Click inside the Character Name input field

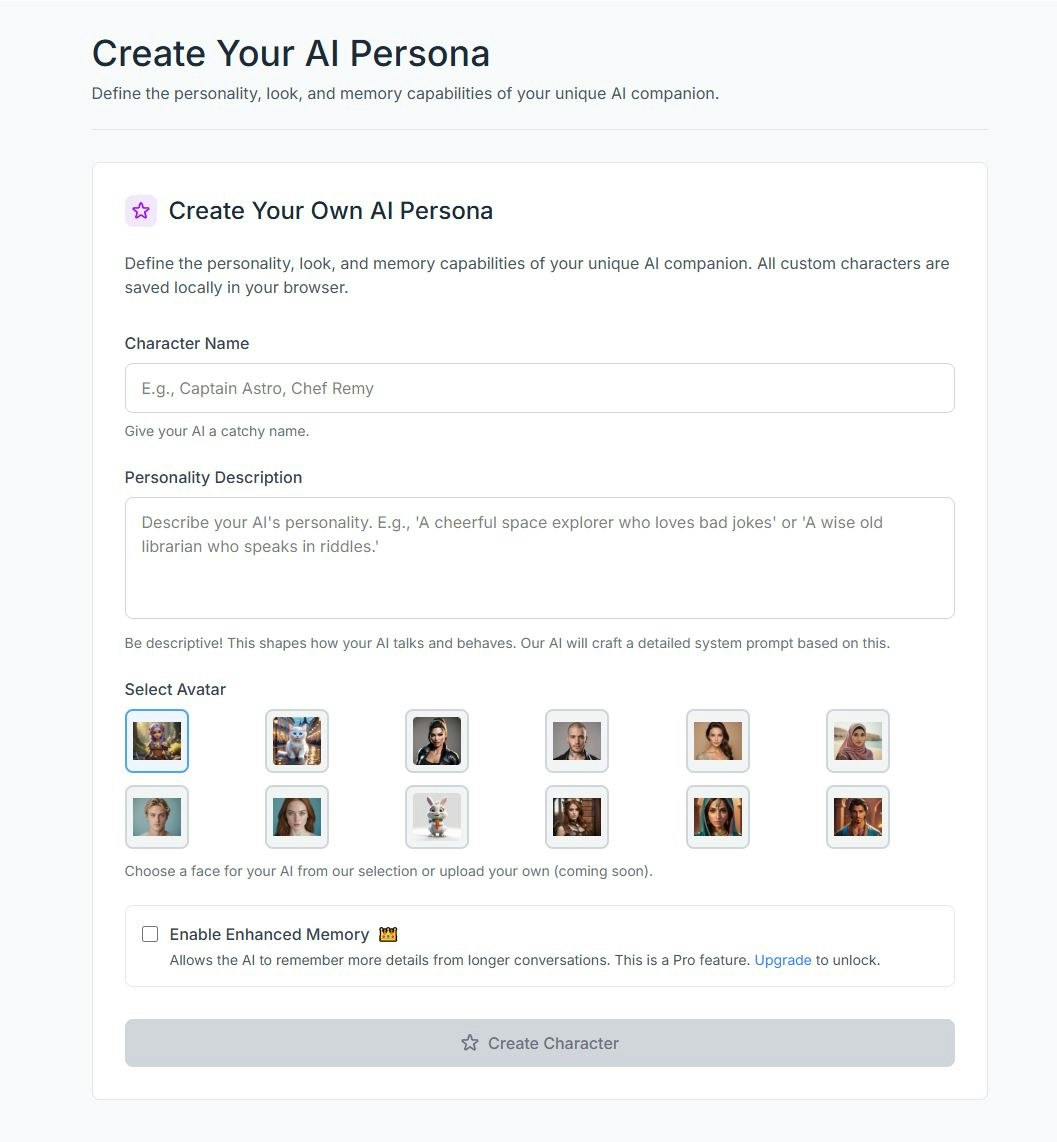pos(540,388)
